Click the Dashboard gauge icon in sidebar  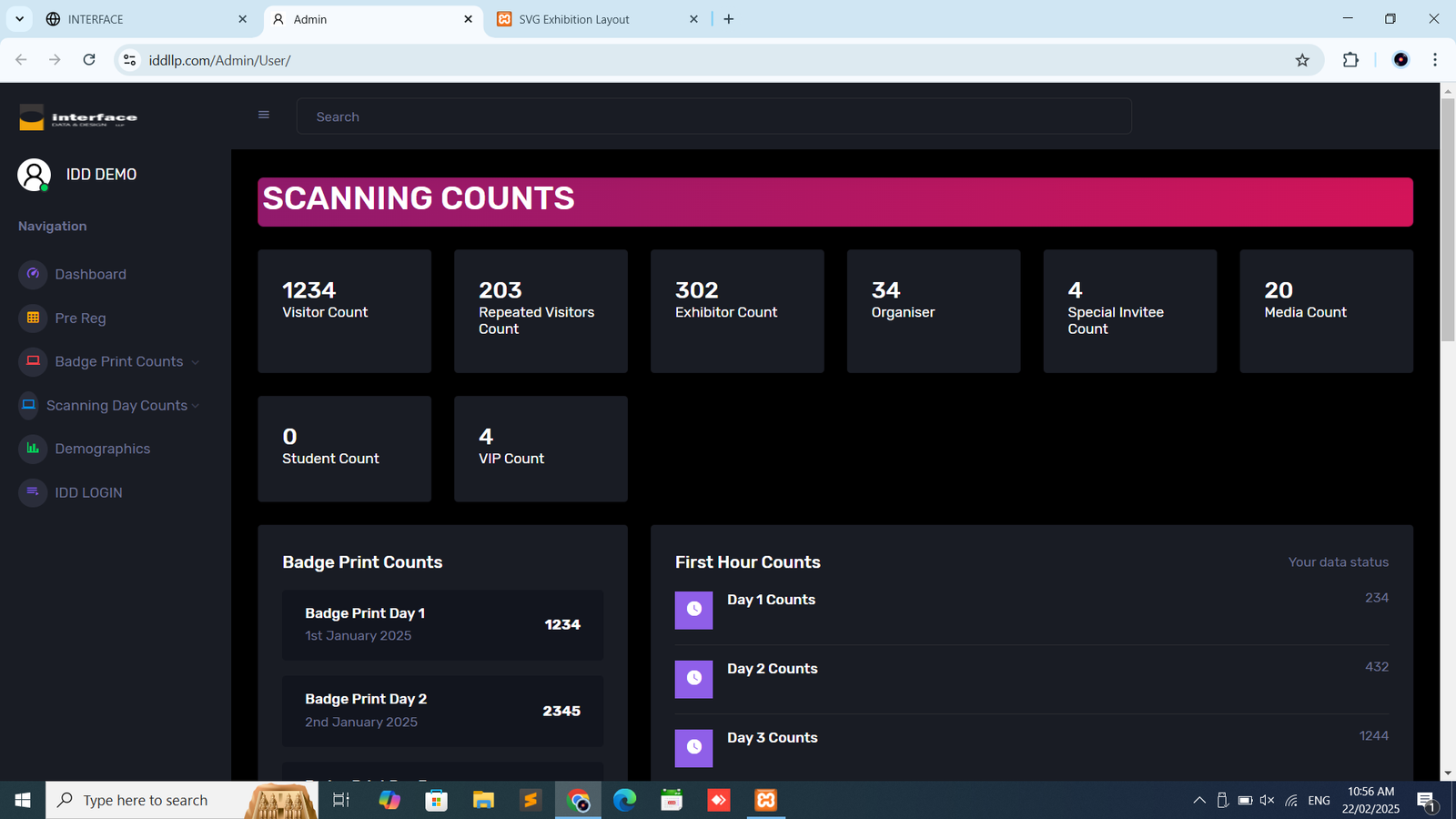[x=33, y=274]
